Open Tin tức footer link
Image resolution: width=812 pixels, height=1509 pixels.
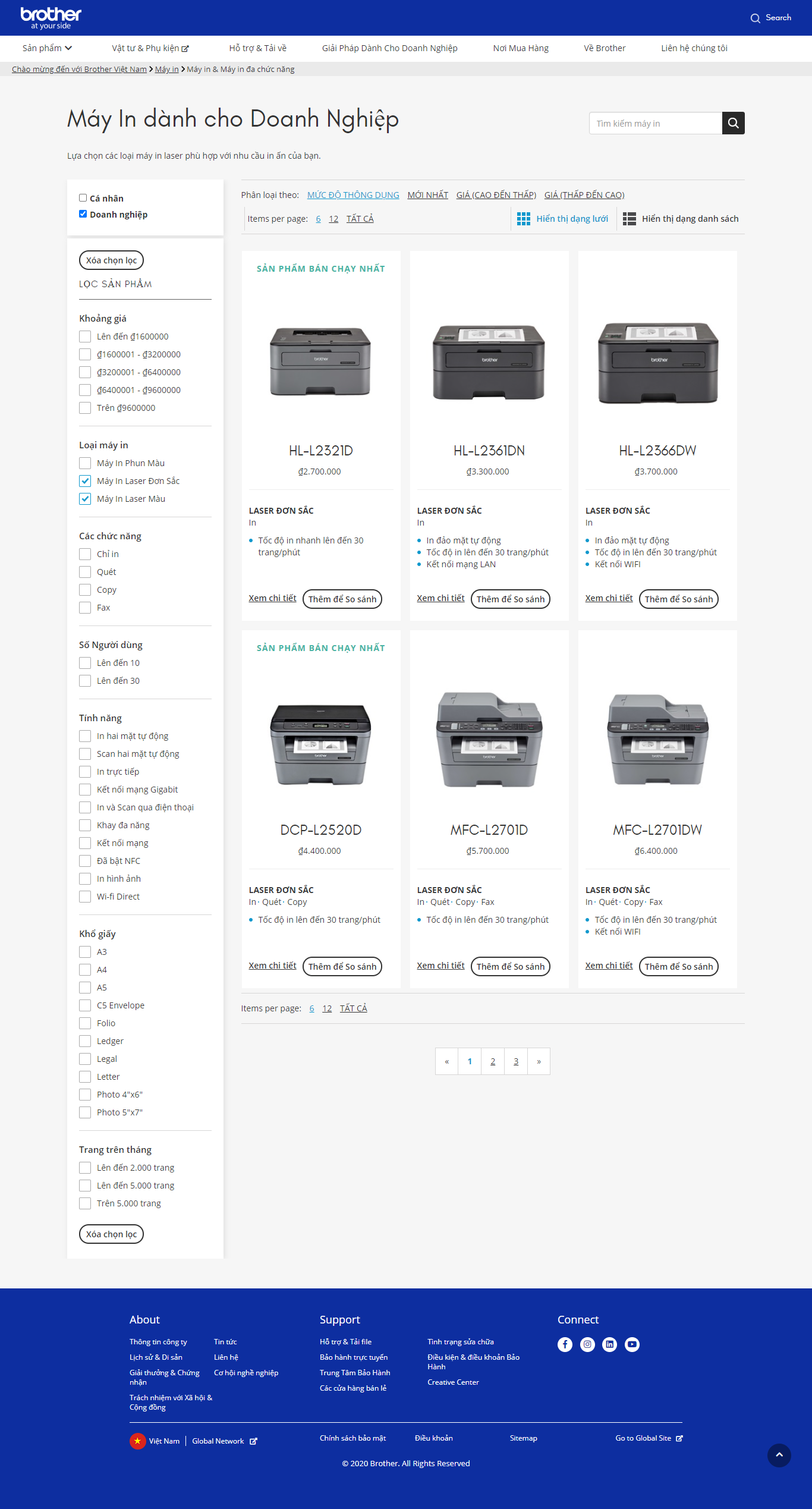[x=225, y=1342]
